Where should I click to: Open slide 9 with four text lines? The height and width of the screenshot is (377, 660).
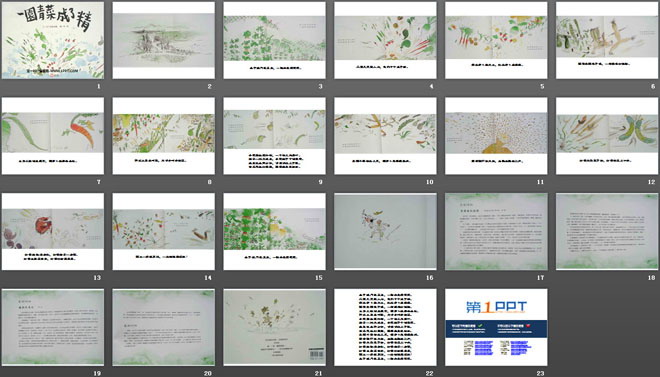pos(274,136)
